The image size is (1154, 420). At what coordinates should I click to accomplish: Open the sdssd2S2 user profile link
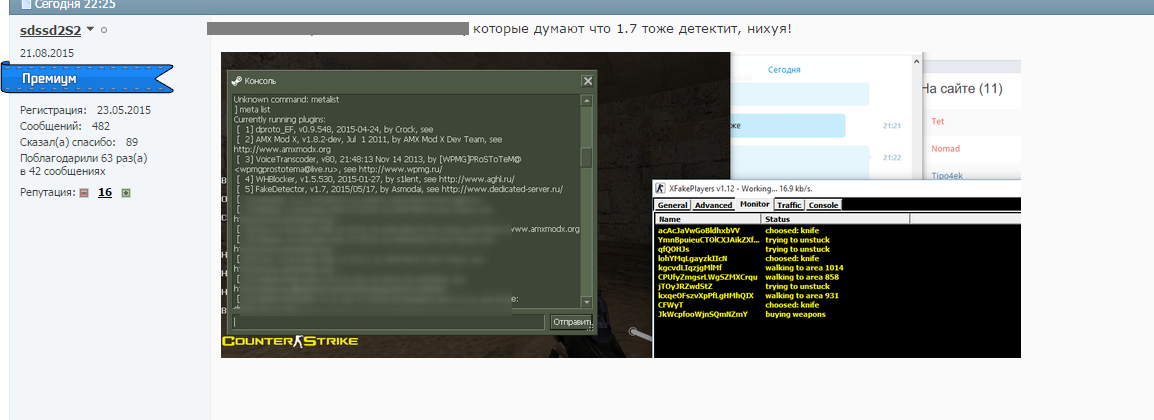pos(50,30)
